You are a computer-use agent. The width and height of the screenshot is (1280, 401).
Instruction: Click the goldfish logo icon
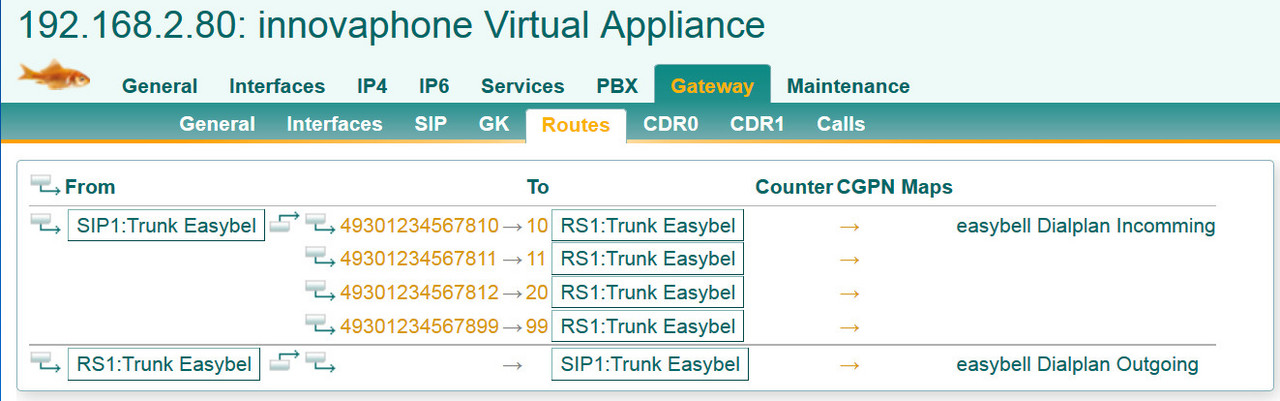point(54,74)
